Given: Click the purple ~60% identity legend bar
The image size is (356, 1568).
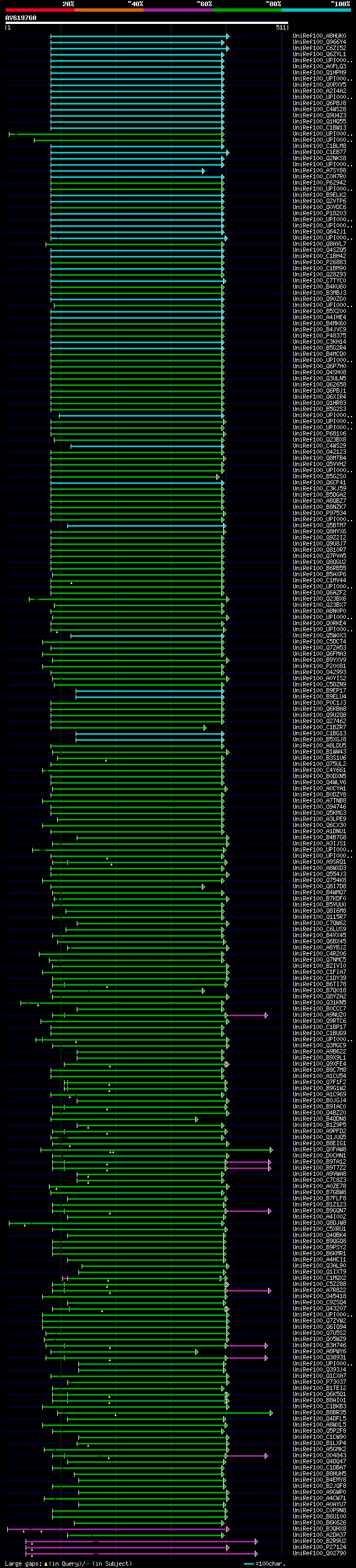Looking at the screenshot, I should coord(179,11).
